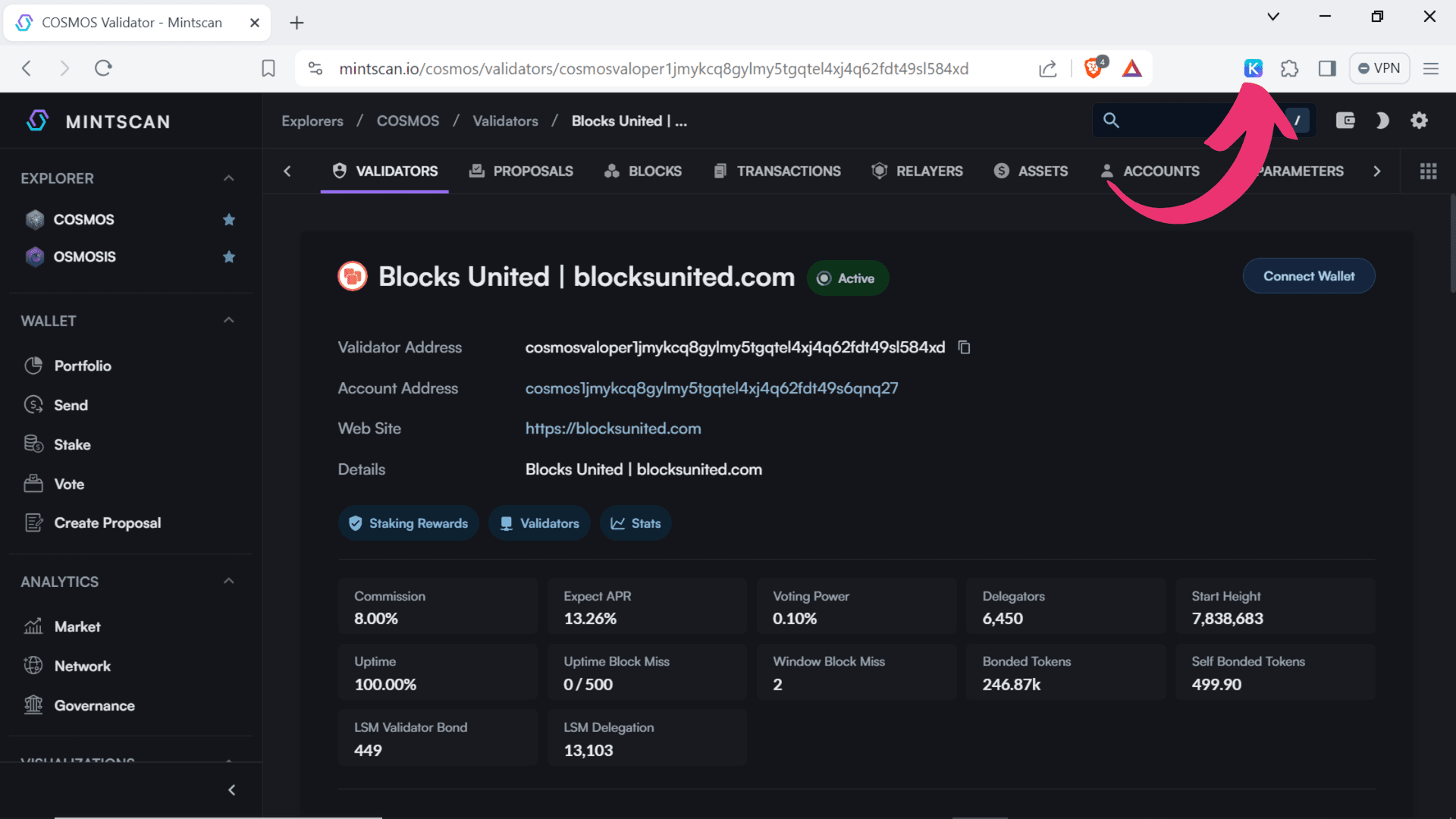Collapse the ANALYTICS section
1456x819 pixels.
click(229, 582)
